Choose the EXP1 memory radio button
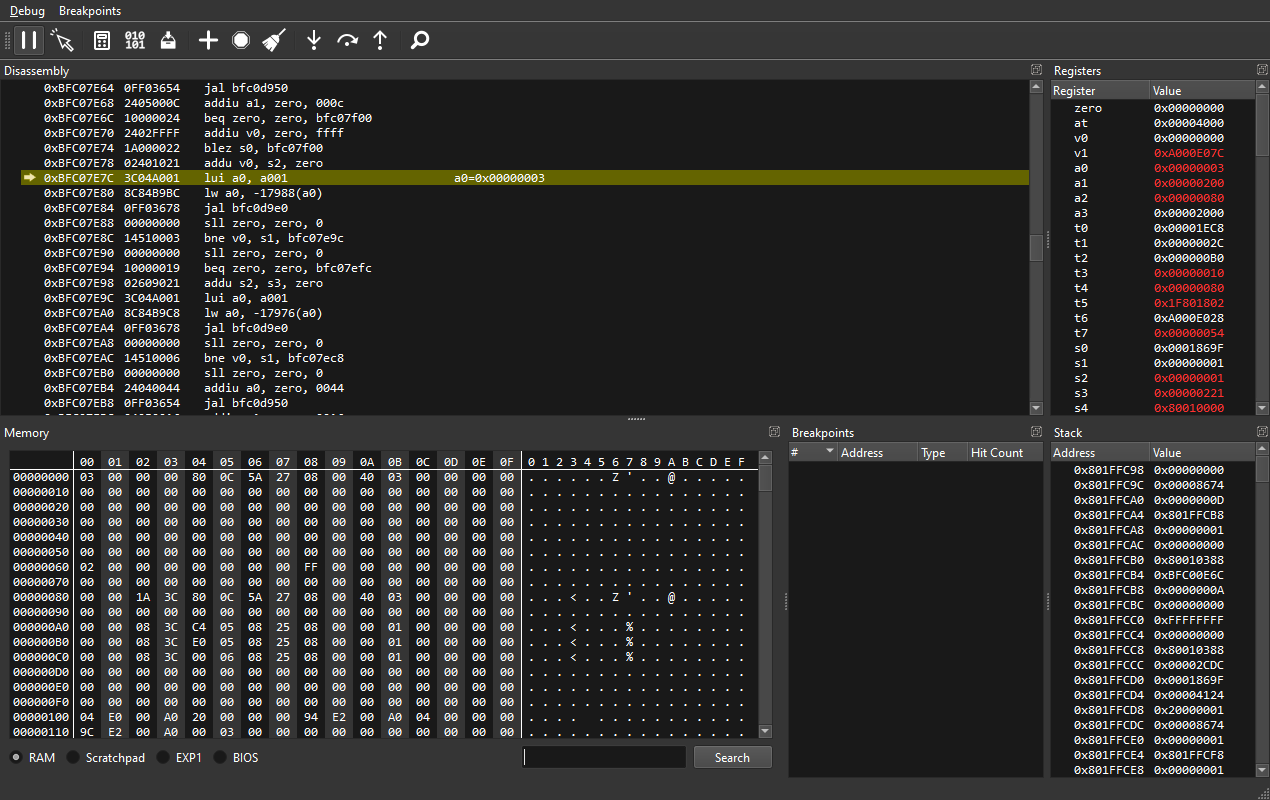Viewport: 1270px width, 800px height. pos(163,758)
